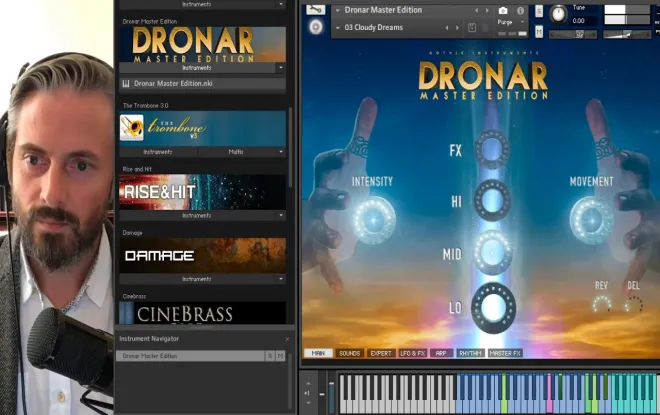The height and width of the screenshot is (415, 660).
Task: Open the wrench edit-mode icon
Action: pos(315,9)
